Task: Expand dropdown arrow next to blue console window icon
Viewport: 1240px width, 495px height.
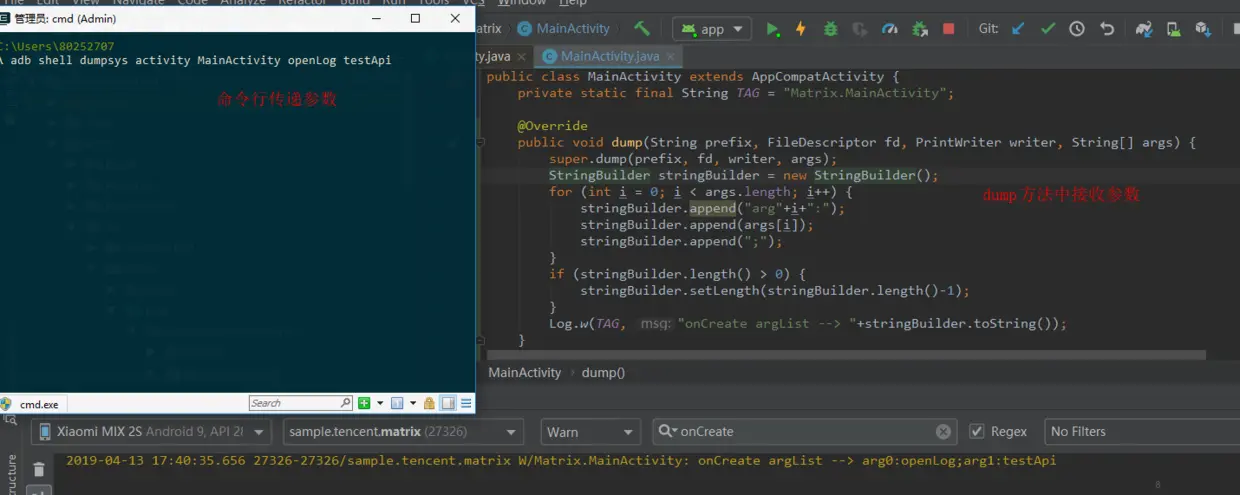Action: click(412, 404)
